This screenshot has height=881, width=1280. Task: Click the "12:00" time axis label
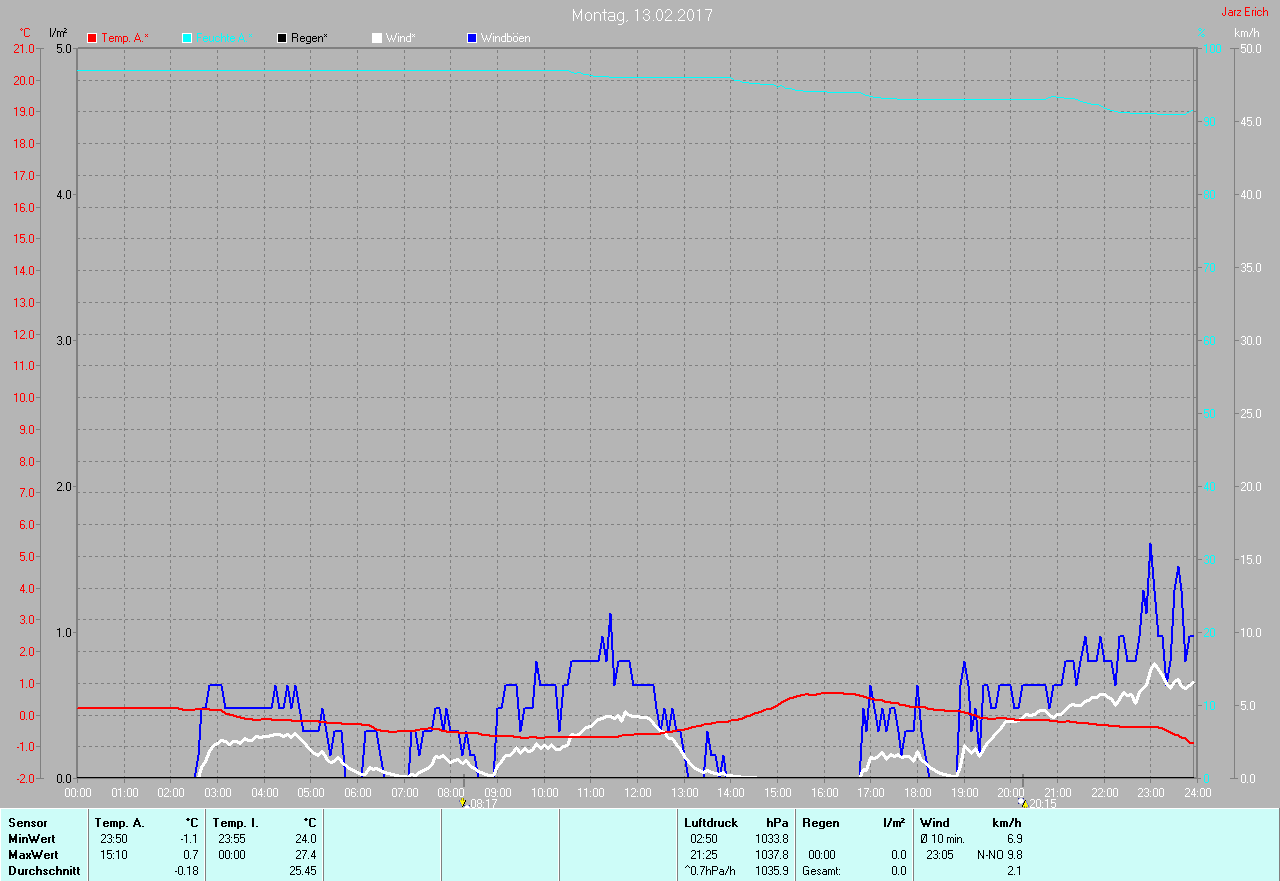click(x=638, y=793)
